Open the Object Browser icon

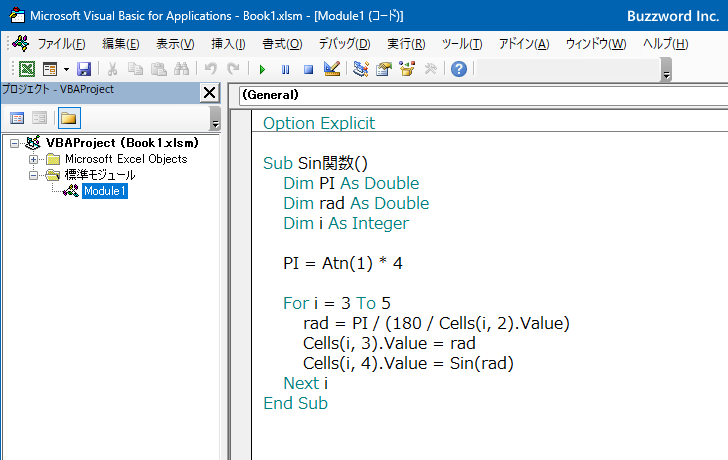click(407, 69)
